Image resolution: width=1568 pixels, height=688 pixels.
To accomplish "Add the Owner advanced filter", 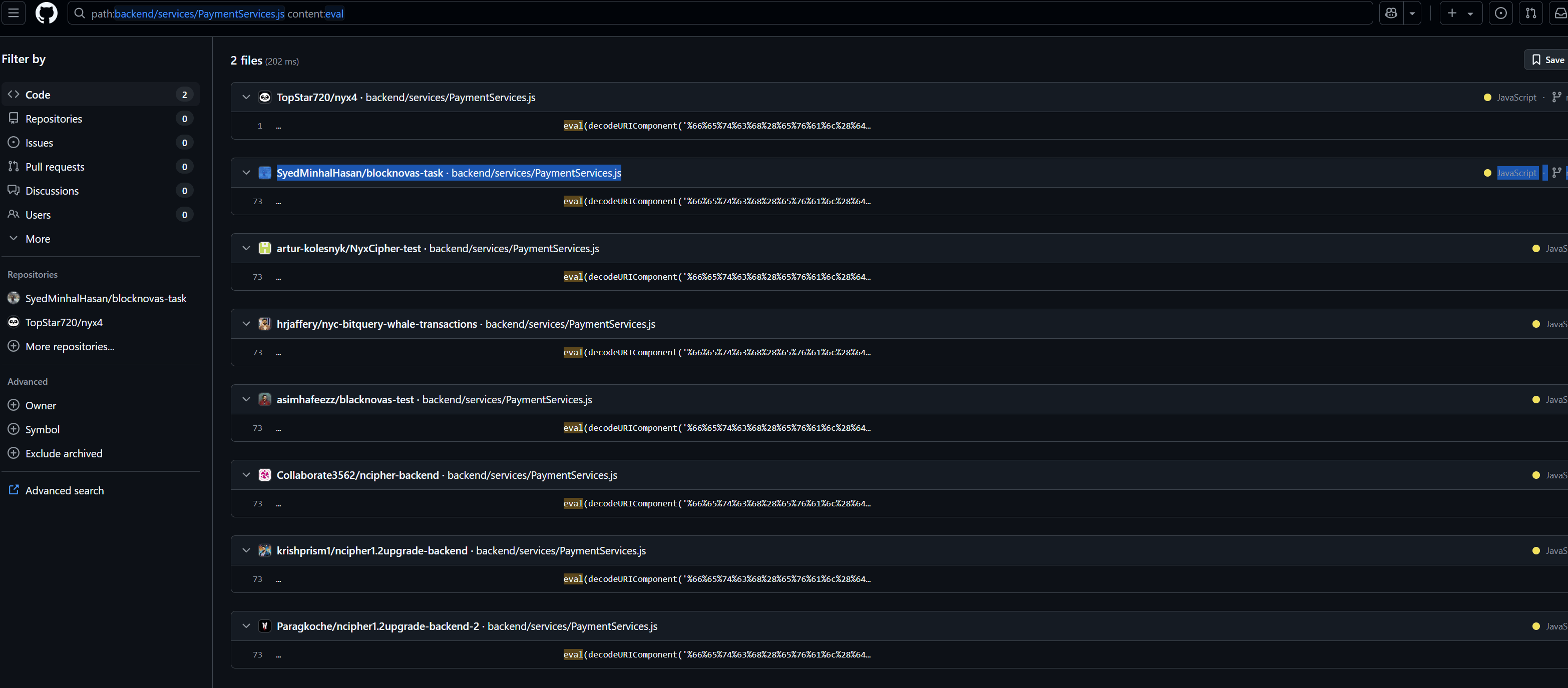I will 14,405.
